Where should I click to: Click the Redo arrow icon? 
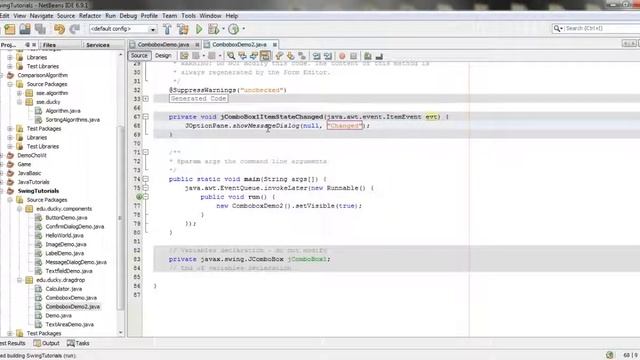74,29
